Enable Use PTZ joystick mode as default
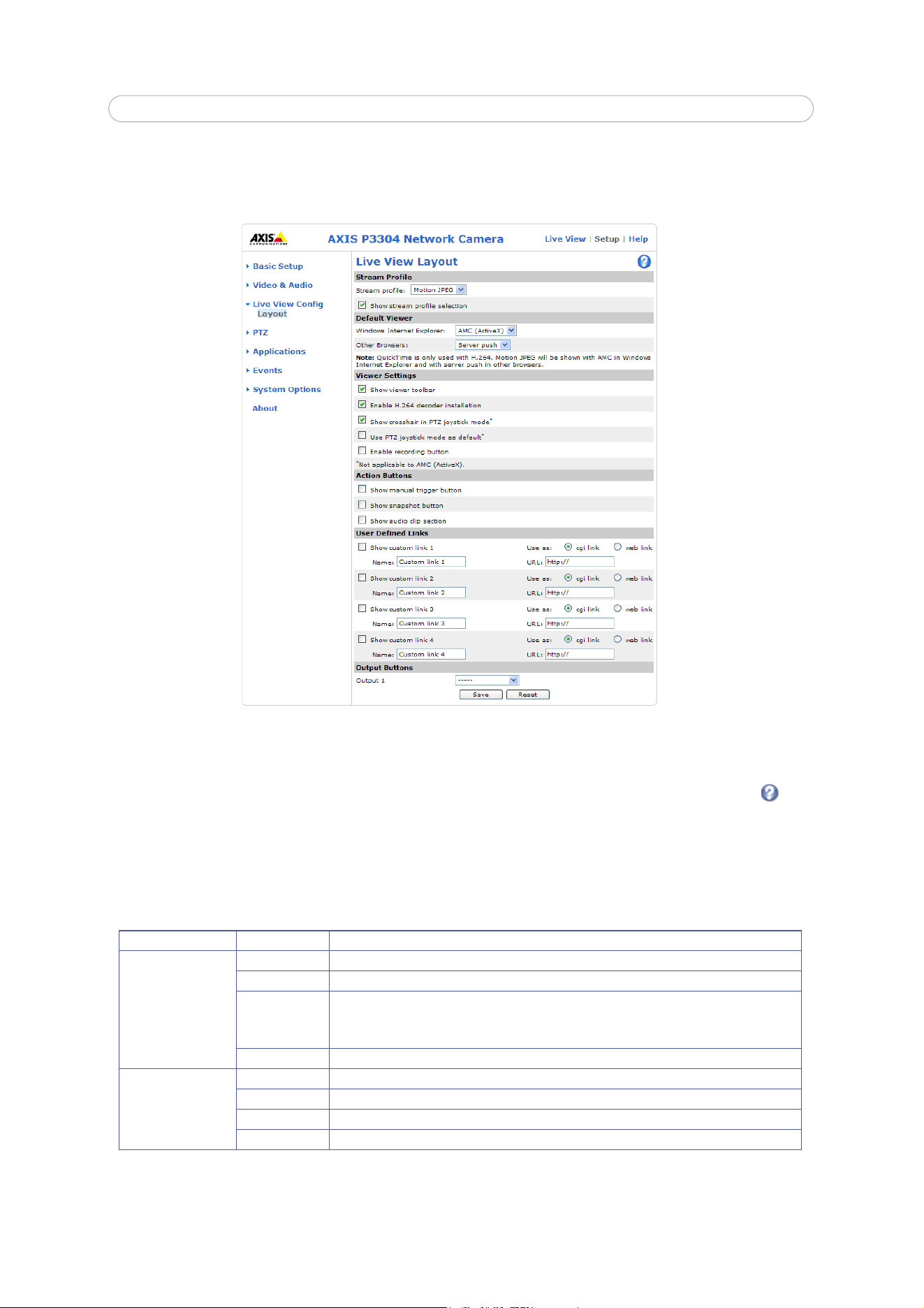924x1308 pixels. pos(362,435)
